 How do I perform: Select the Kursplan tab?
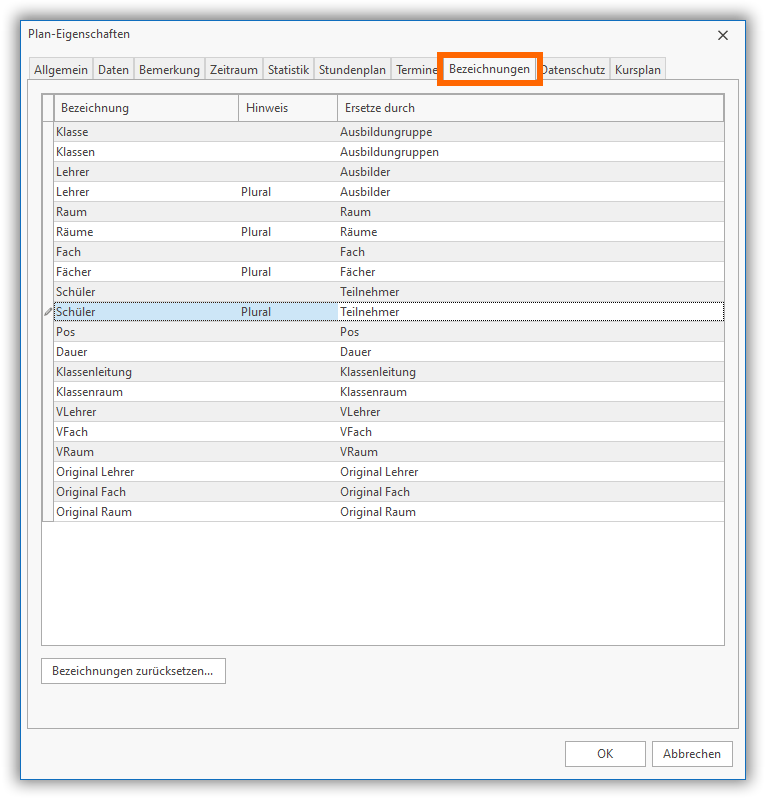click(x=637, y=70)
